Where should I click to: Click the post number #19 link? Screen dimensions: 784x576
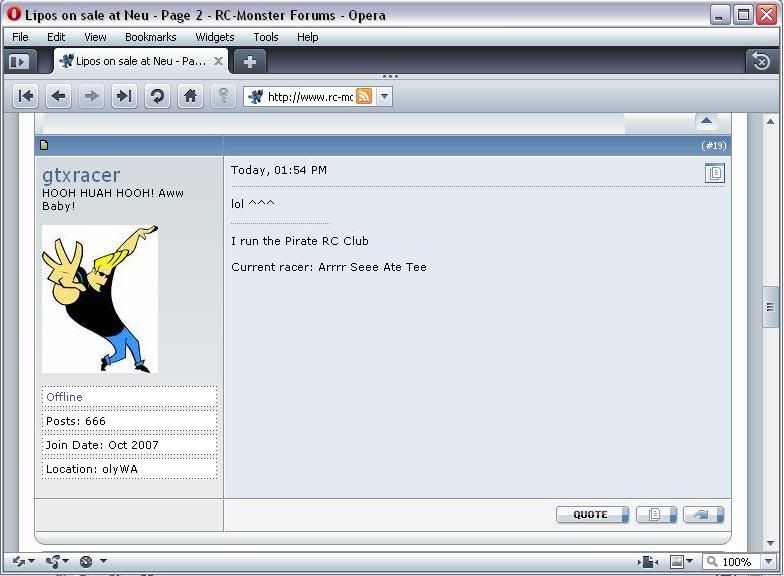[x=713, y=146]
